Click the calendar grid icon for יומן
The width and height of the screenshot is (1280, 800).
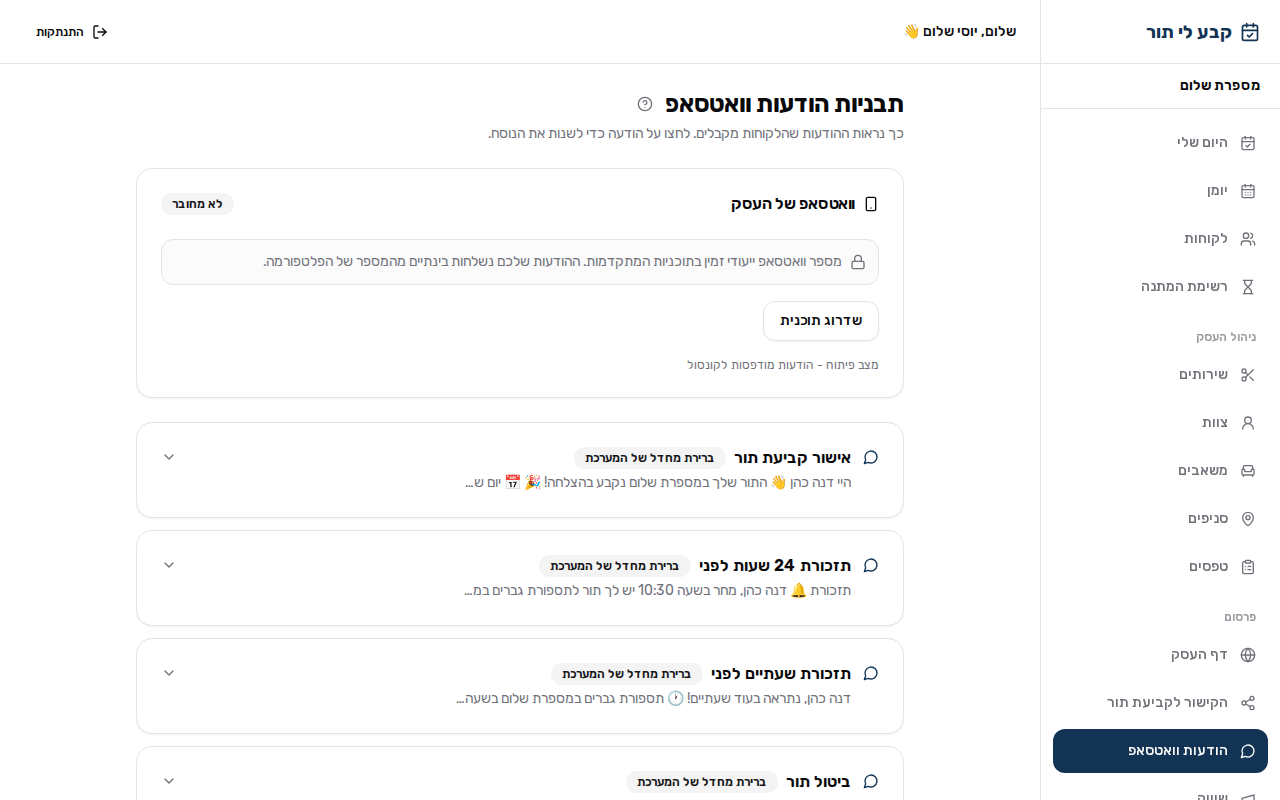pos(1248,191)
